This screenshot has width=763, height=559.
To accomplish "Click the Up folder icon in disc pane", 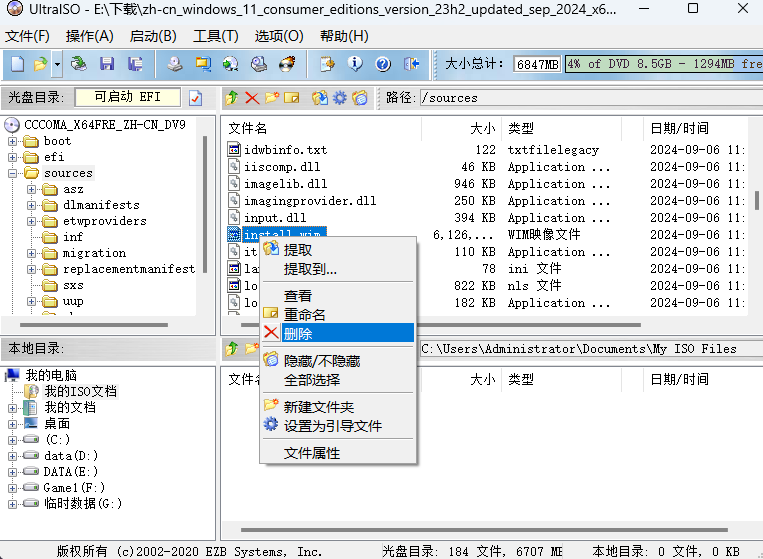I will tap(232, 98).
